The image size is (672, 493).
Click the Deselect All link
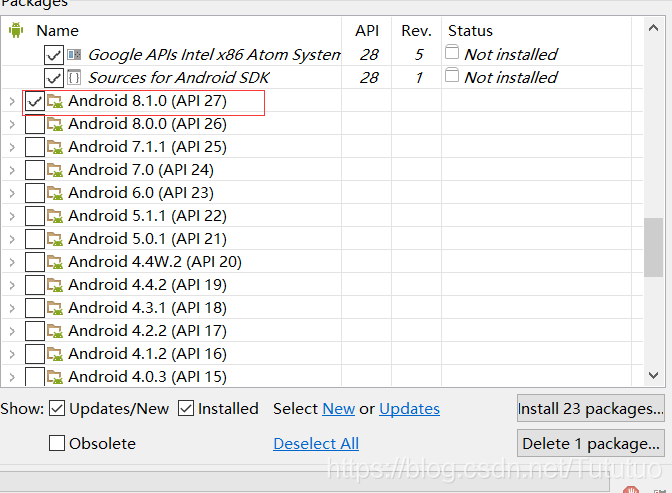point(316,444)
